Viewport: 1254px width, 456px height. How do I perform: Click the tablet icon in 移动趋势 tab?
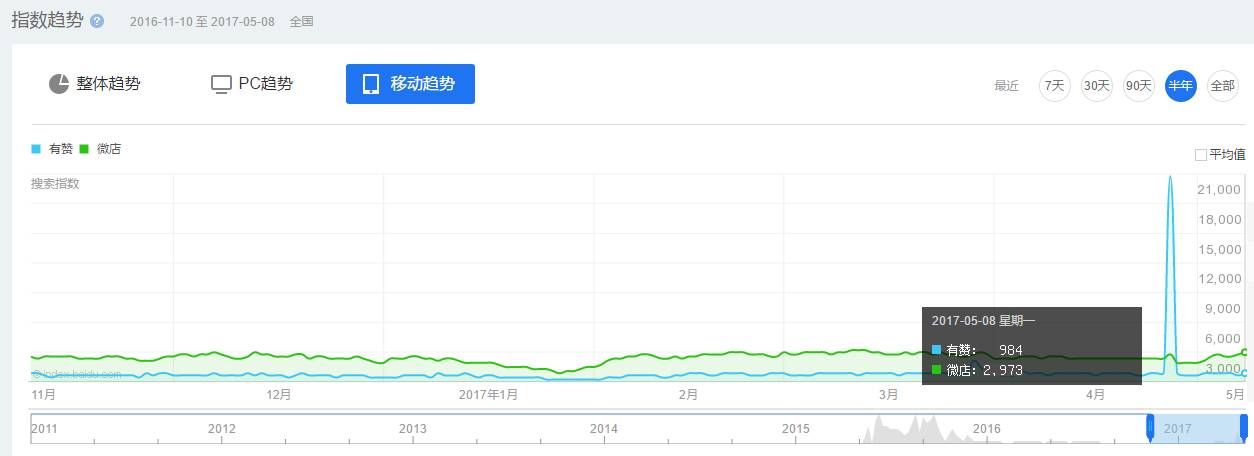[371, 84]
